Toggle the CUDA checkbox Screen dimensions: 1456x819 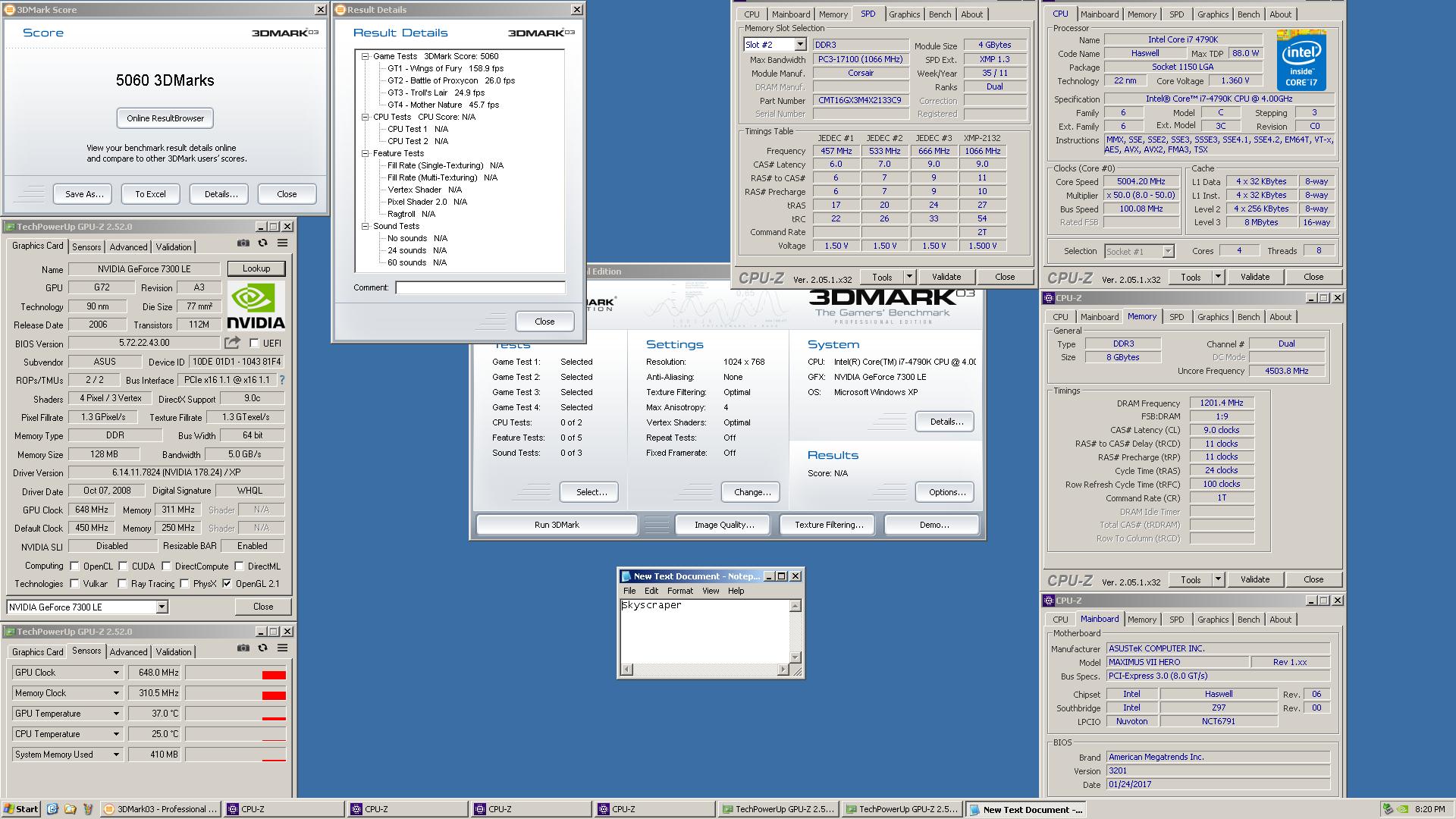123,566
